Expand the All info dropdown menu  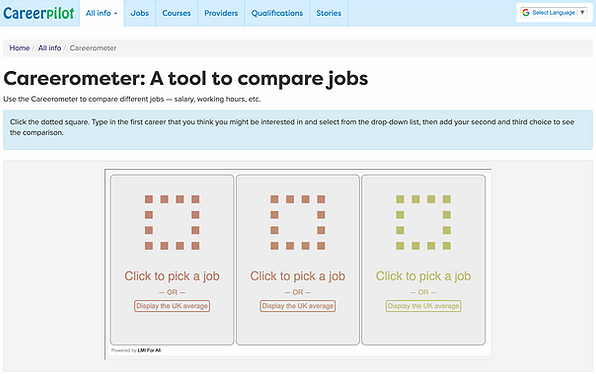101,13
